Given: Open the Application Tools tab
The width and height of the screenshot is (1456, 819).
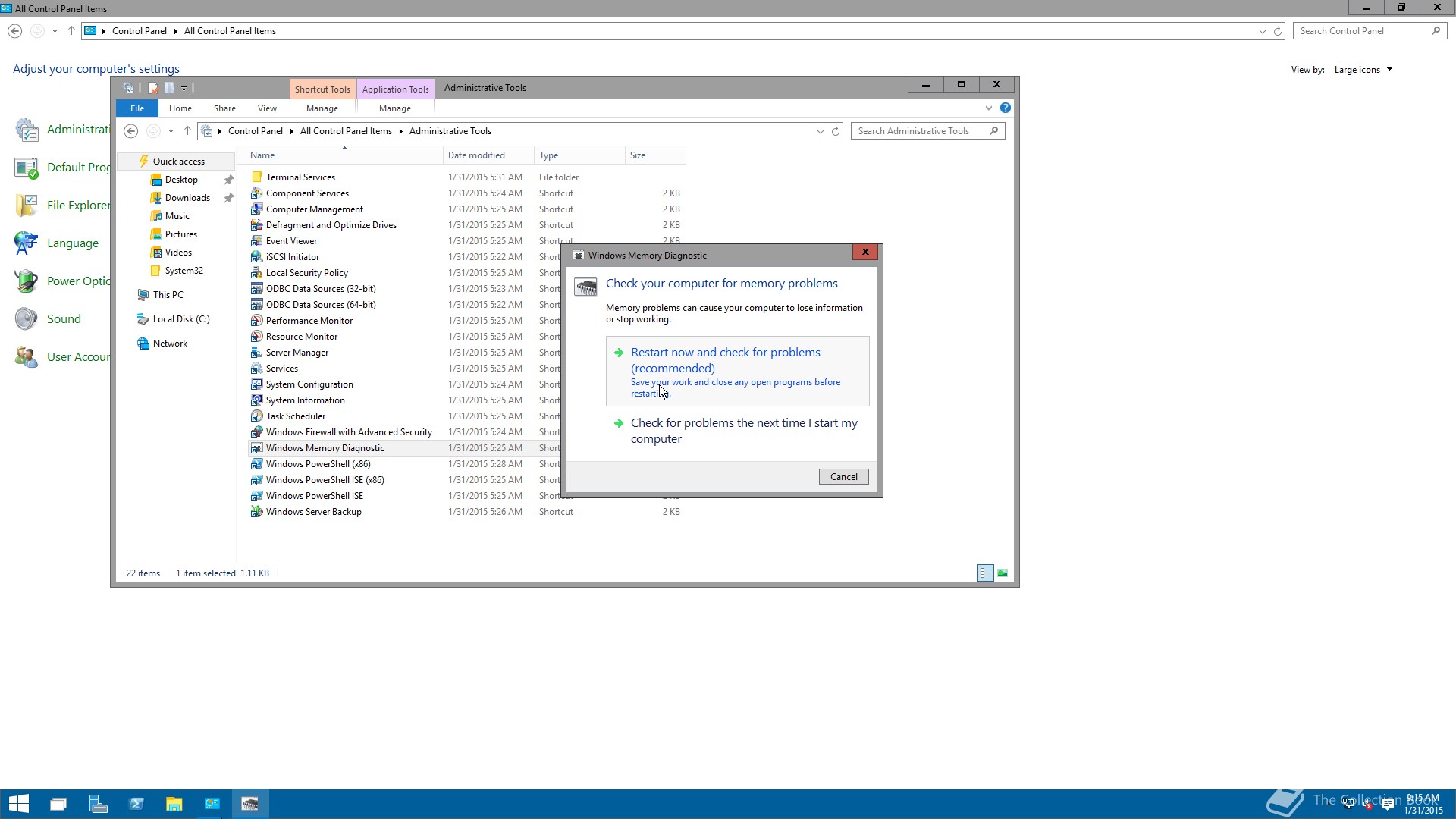Looking at the screenshot, I should click(395, 89).
